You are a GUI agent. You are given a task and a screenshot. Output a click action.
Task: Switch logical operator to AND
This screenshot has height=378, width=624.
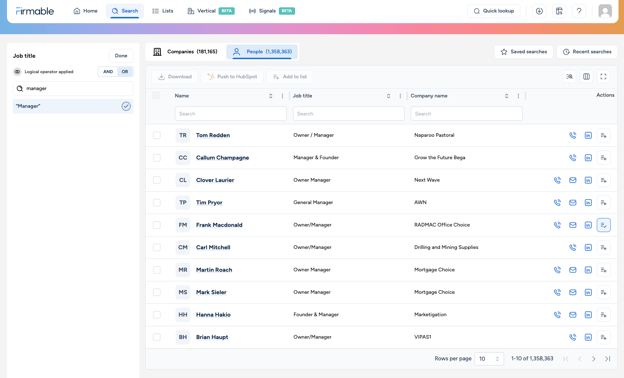point(108,72)
